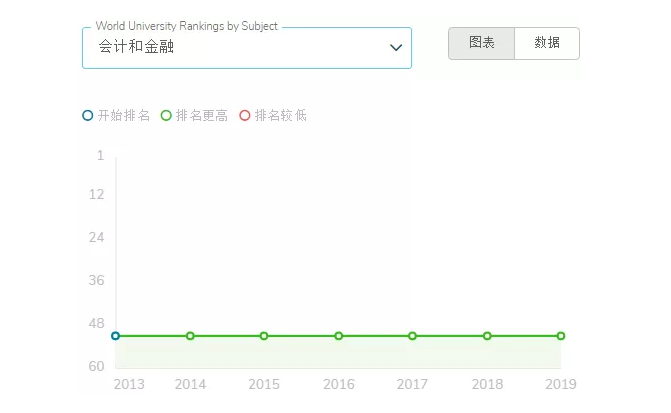Image resolution: width=671 pixels, height=413 pixels.
Task: Click the green 排名更高 legend circle icon
Action: coord(166,116)
